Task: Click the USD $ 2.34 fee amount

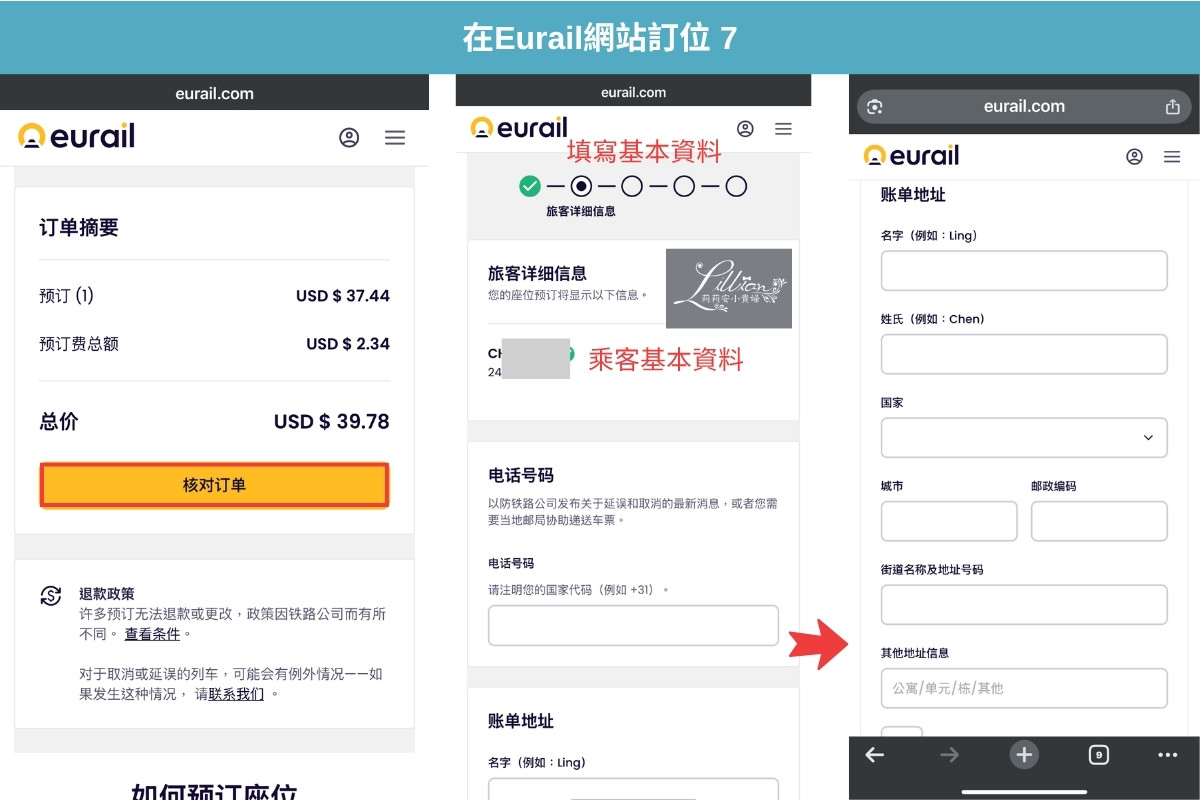Action: coord(348,344)
